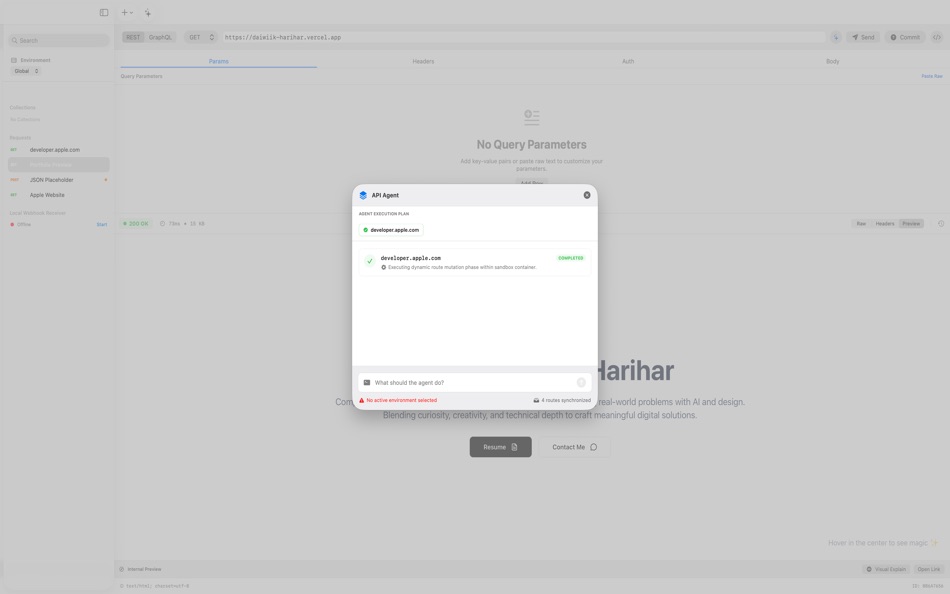This screenshot has height=594, width=950.
Task: Select developer.apple.com request in sidebar
Action: tap(59, 150)
